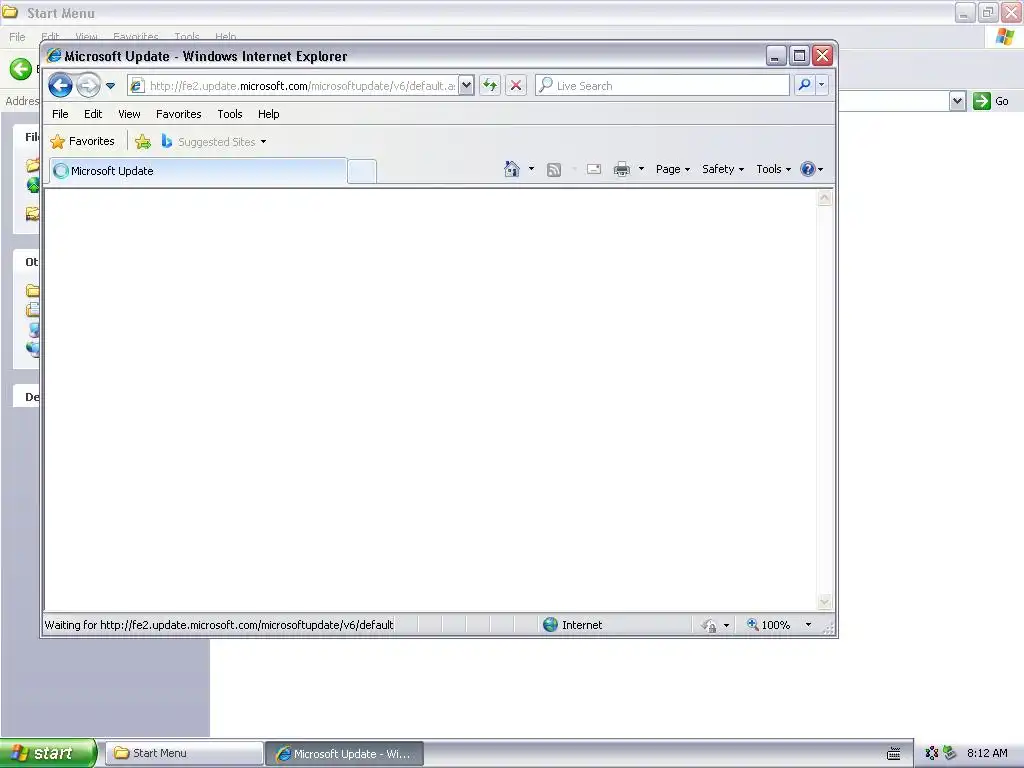Expand the Print options dropdown arrow
This screenshot has width=1024, height=768.
point(641,169)
